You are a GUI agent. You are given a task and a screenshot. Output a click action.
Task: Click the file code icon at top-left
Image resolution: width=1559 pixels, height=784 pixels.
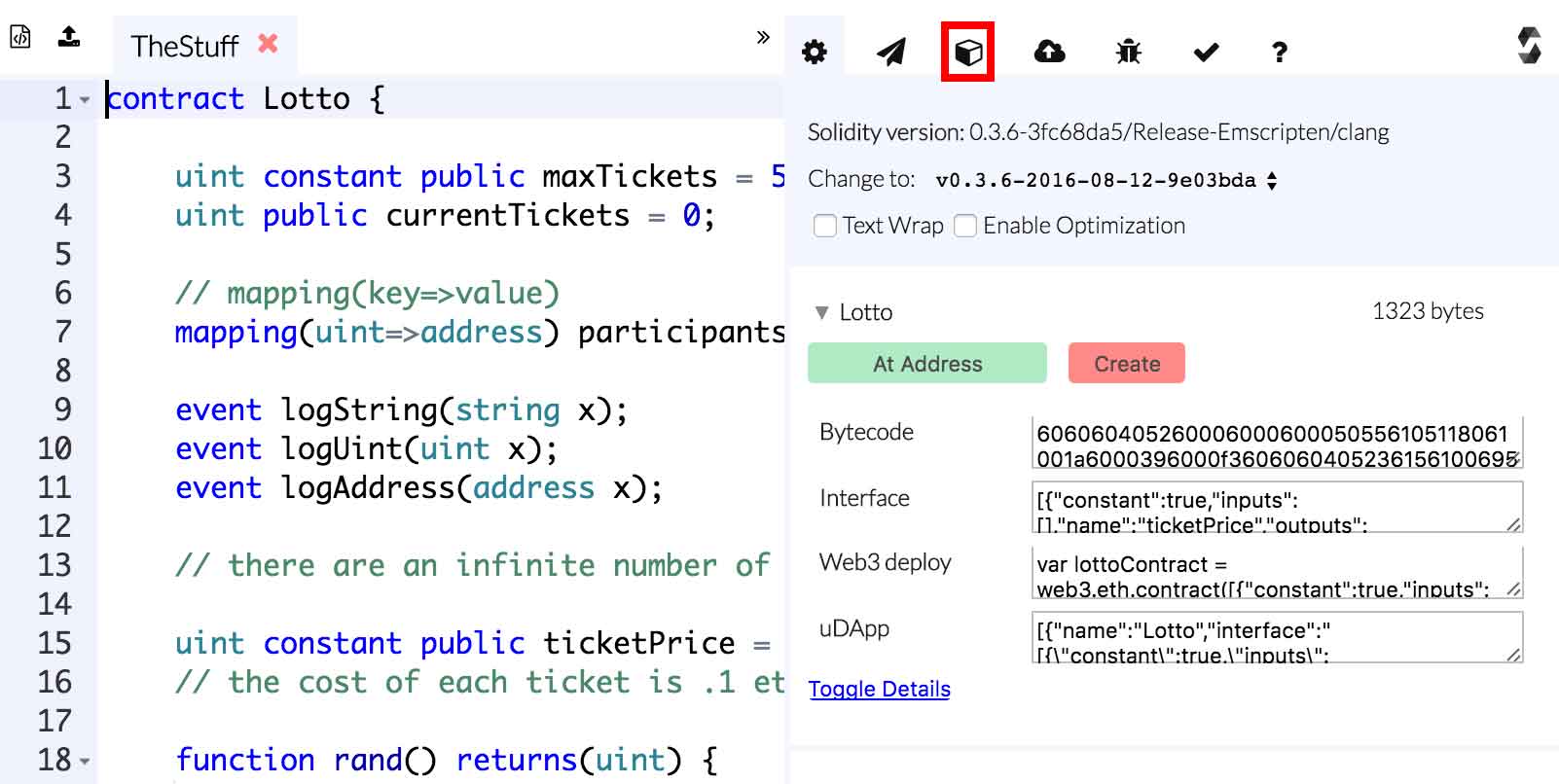[x=20, y=37]
